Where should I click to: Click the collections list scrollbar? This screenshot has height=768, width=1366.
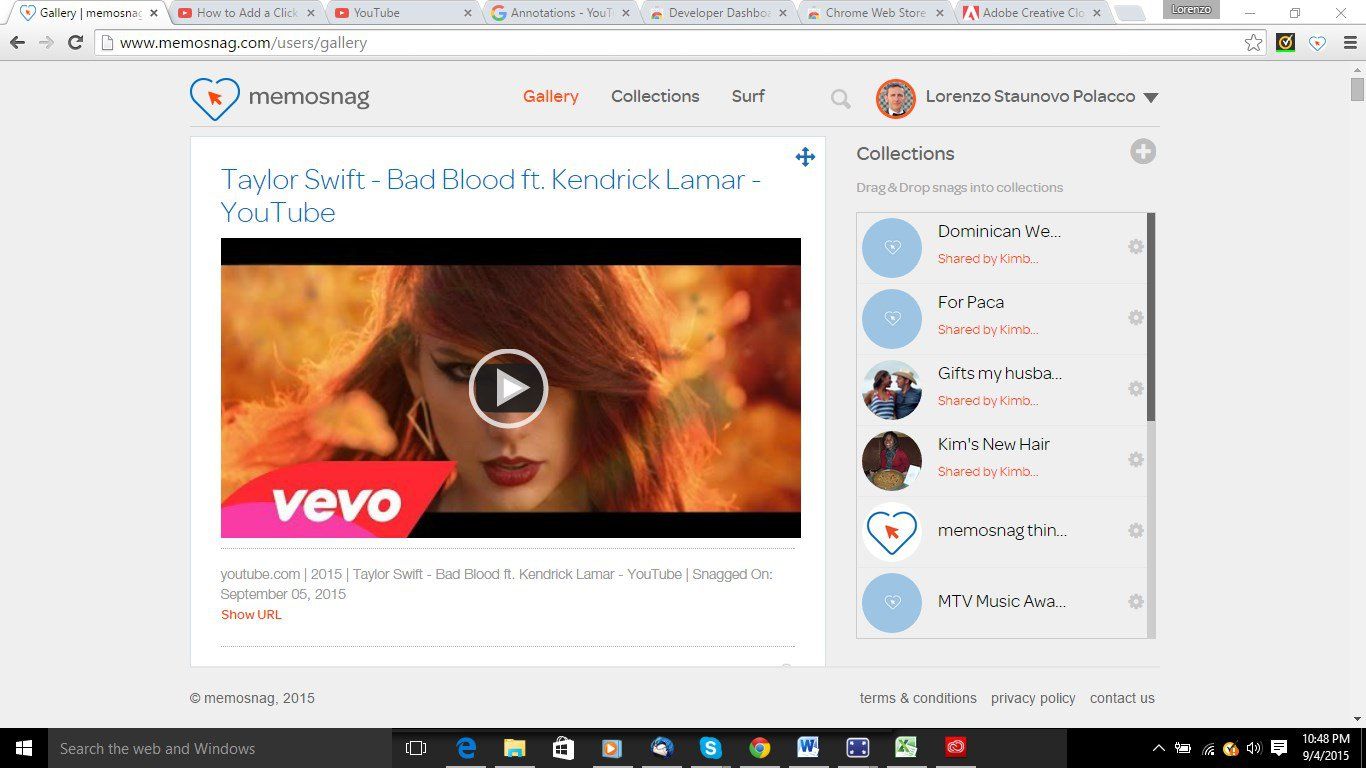[x=1151, y=316]
